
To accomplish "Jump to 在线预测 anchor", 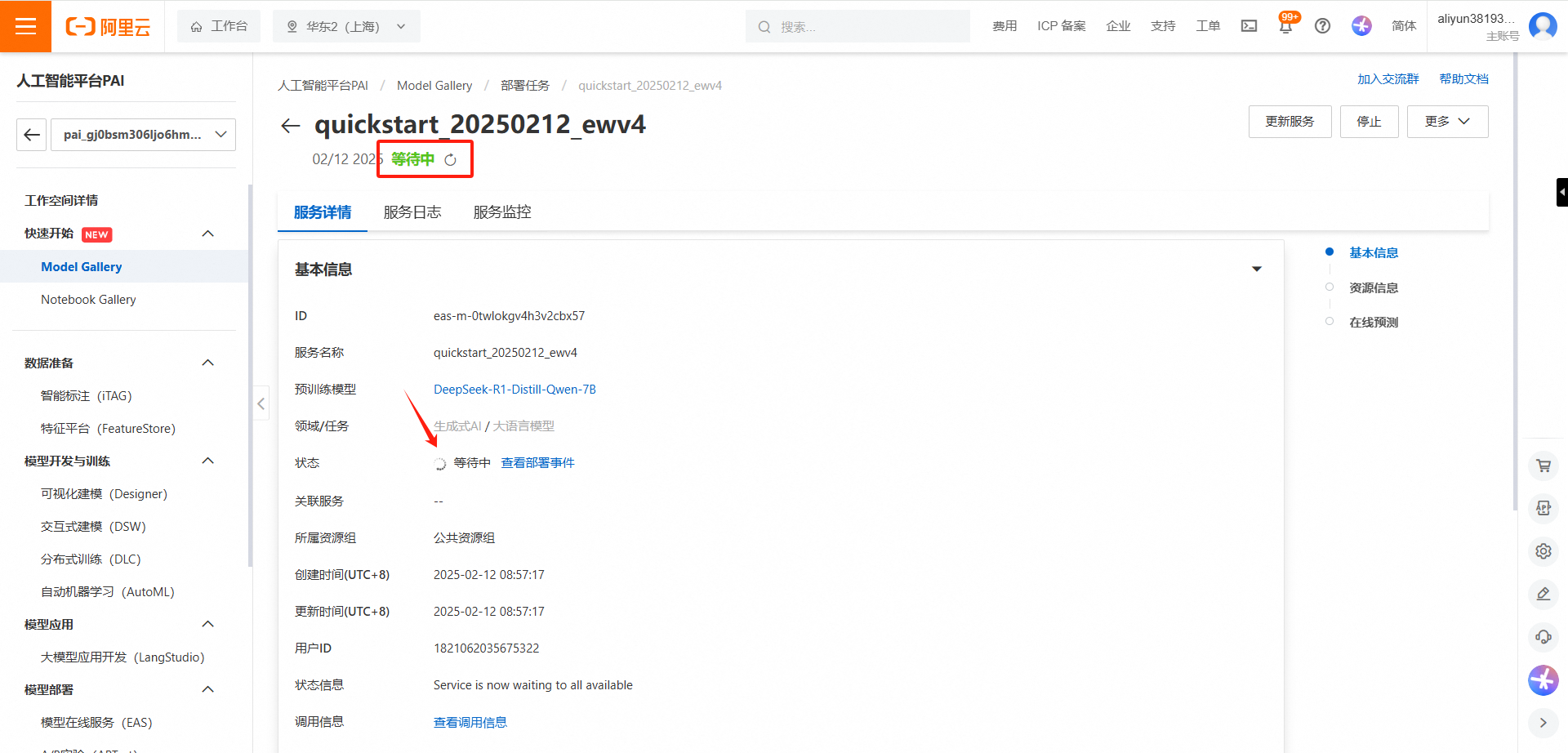I will point(1374,323).
